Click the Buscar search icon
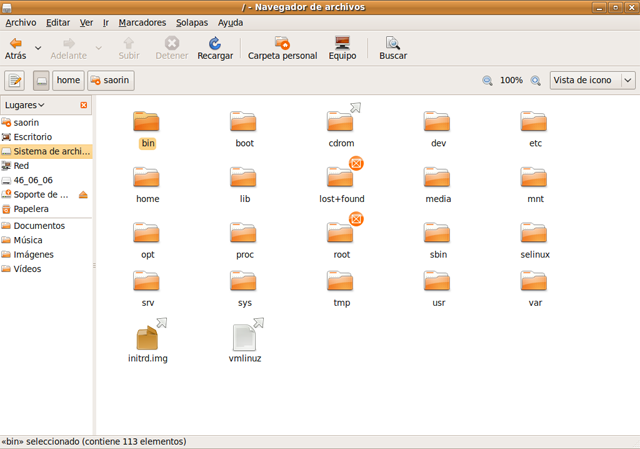Screen dimensions: 640x449 point(393,44)
